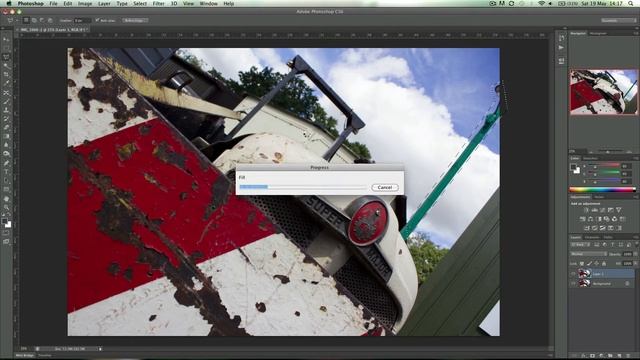
Task: Open the Essentials workspace dropdown
Action: [x=618, y=20]
